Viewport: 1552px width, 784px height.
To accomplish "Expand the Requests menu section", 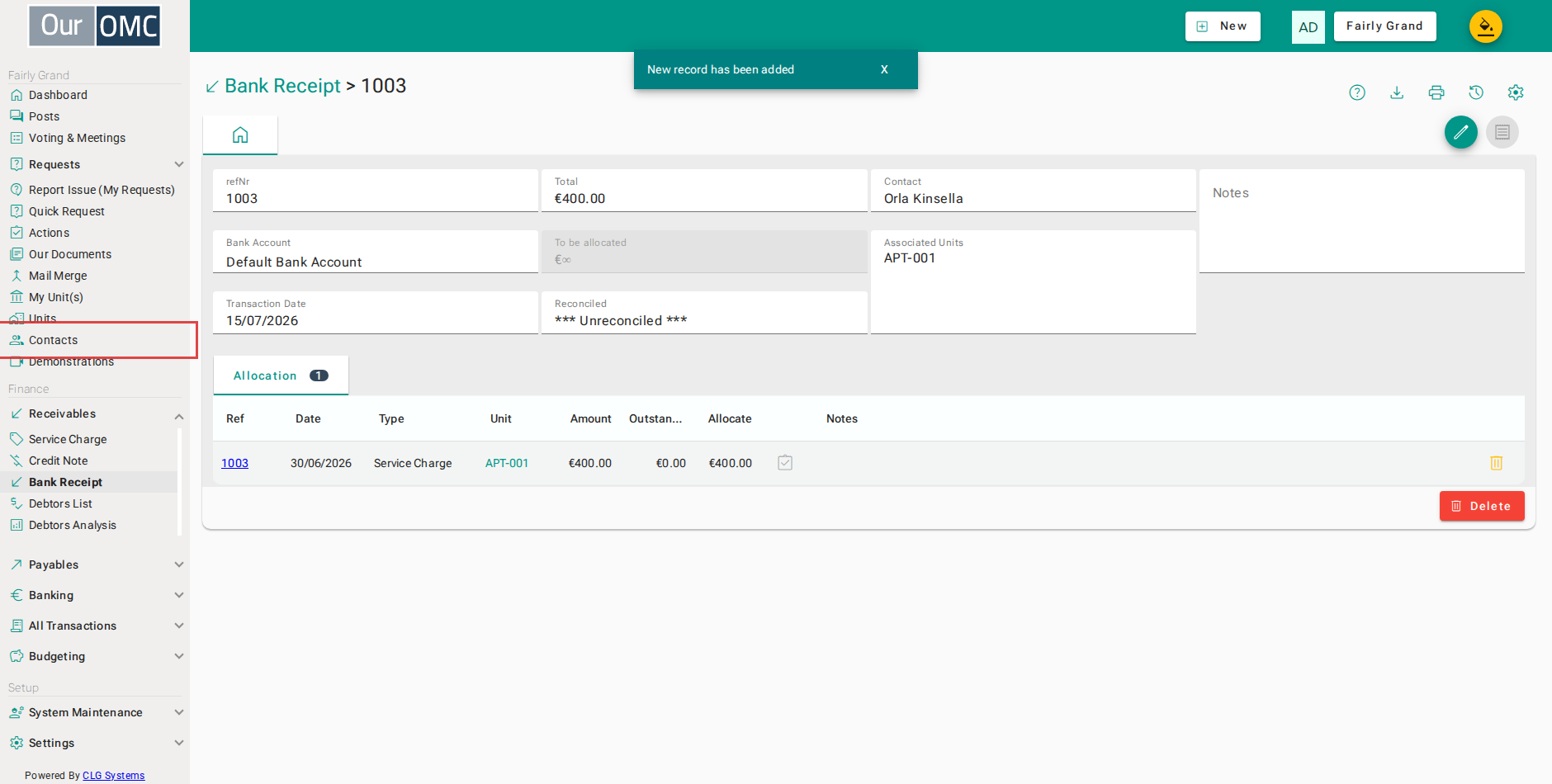I will coord(179,164).
